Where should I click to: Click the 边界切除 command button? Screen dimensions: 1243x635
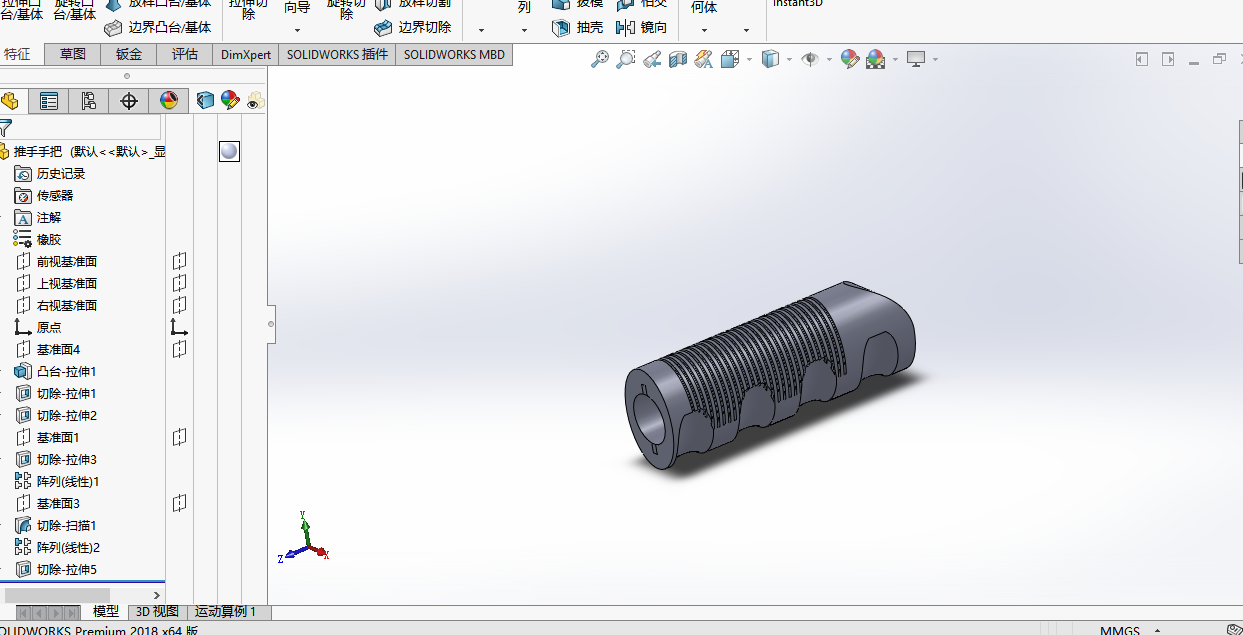[x=412, y=27]
